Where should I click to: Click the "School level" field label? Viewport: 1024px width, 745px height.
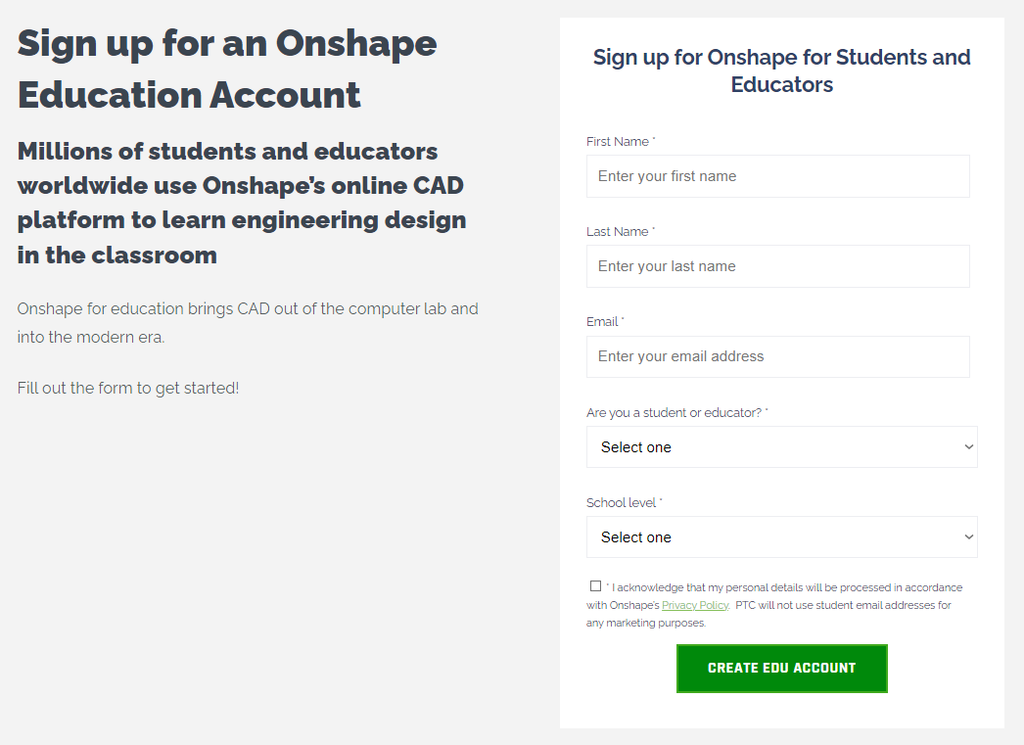pyautogui.click(x=621, y=503)
